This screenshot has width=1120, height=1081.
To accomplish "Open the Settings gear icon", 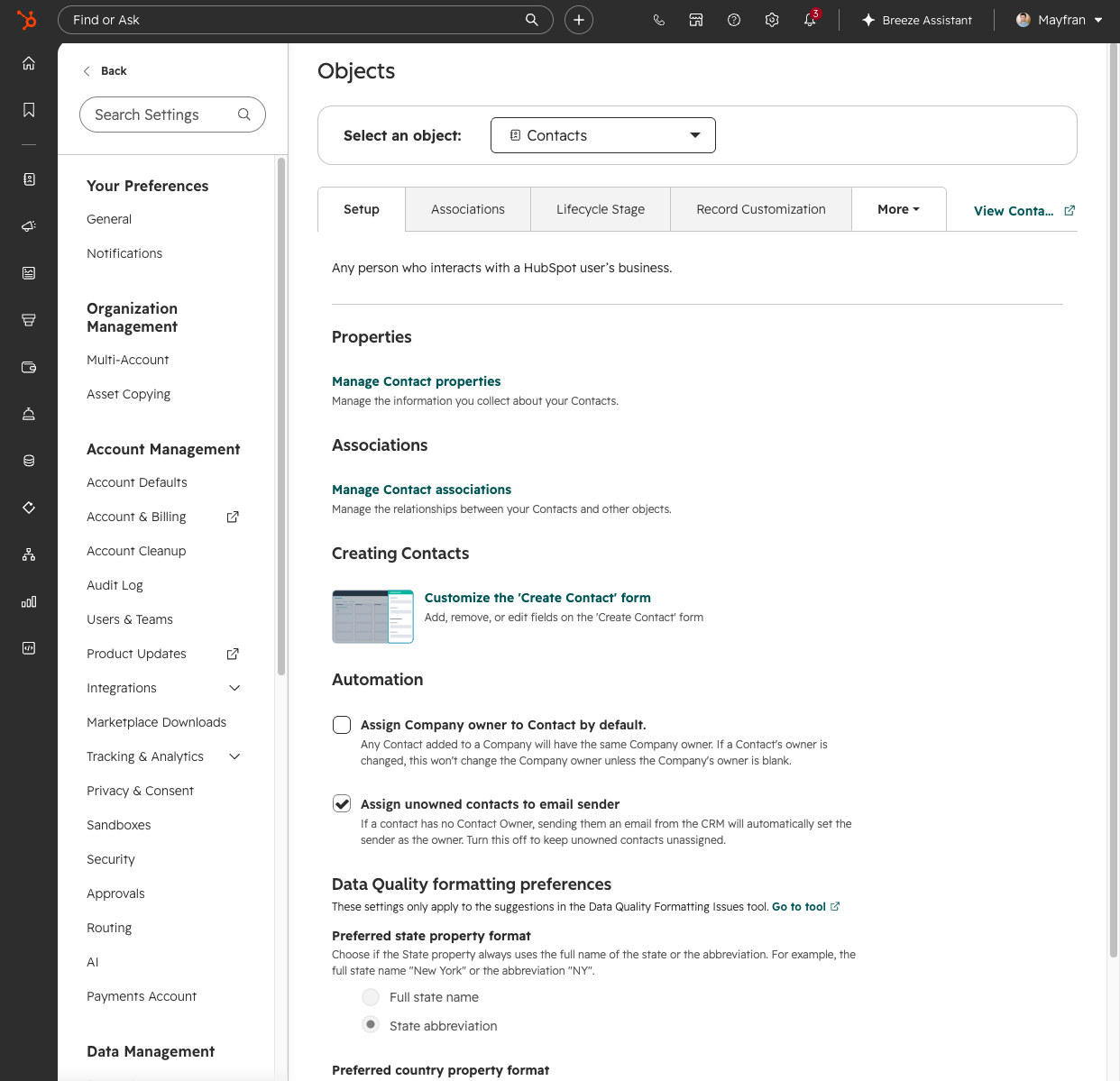I will pyautogui.click(x=772, y=20).
